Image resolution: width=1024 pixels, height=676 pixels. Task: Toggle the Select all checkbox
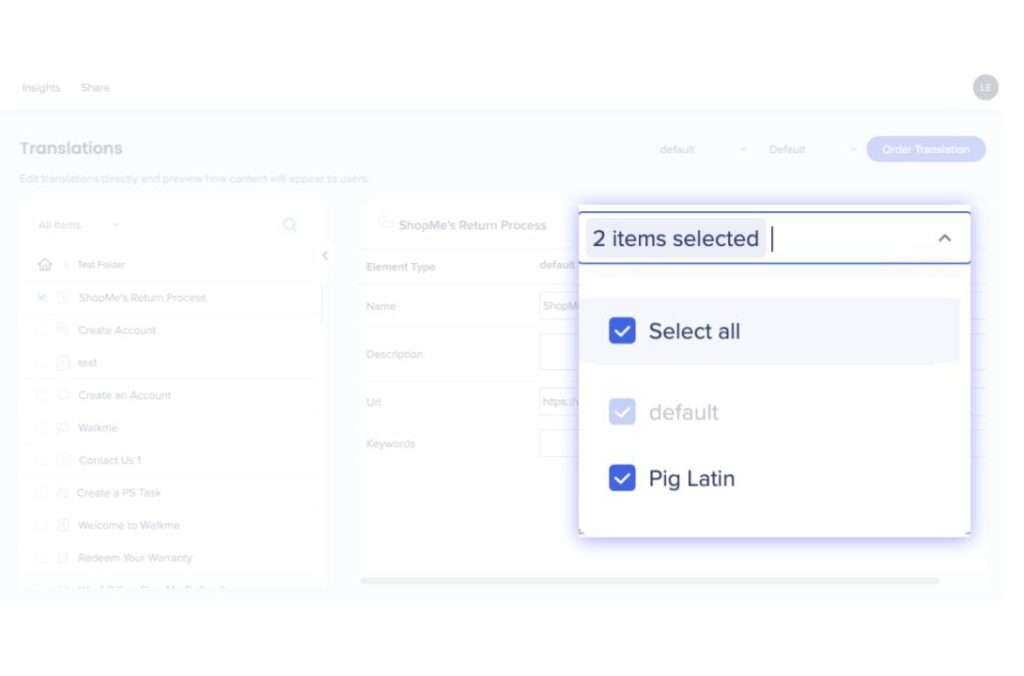point(622,331)
